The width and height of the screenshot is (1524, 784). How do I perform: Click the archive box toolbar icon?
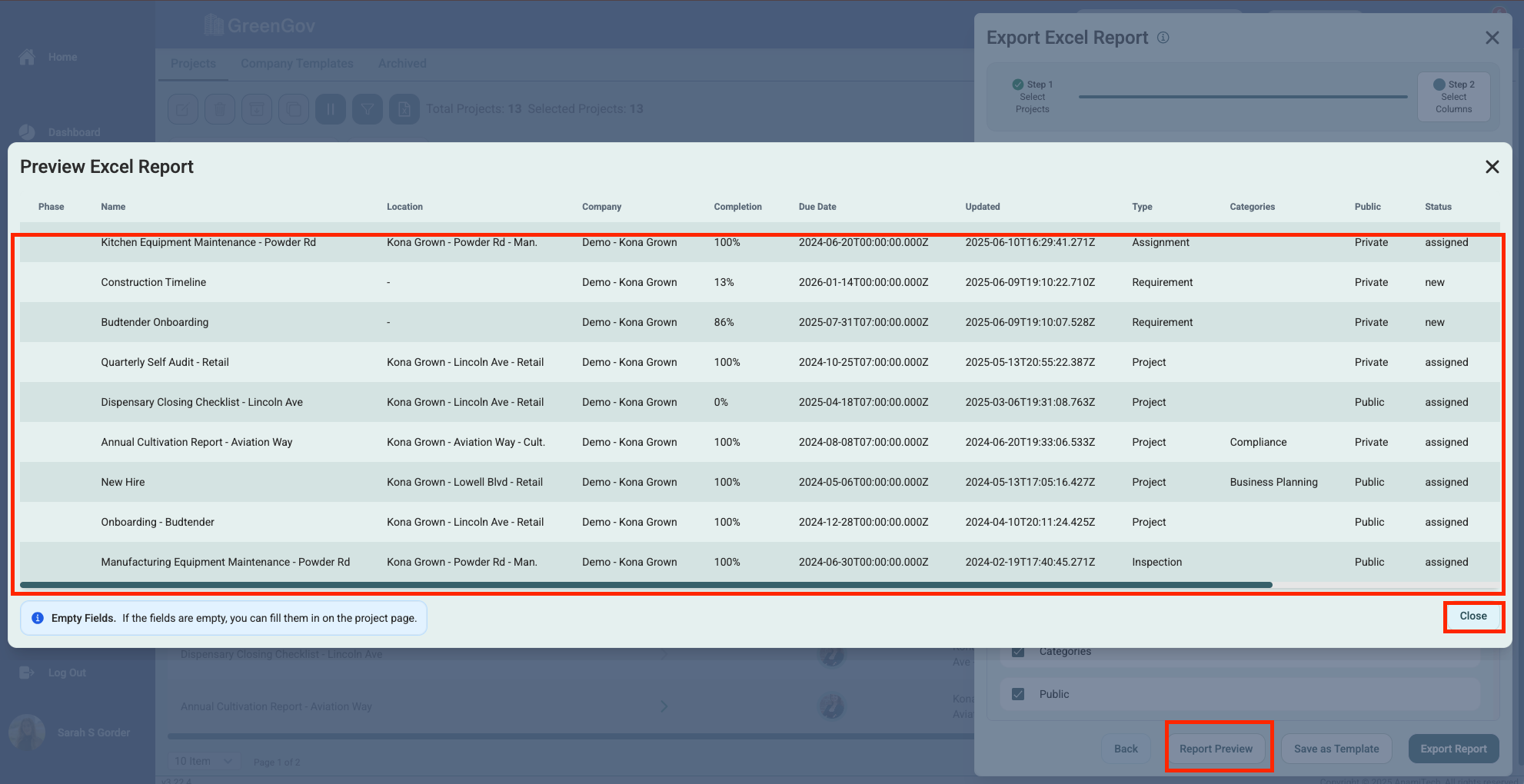[257, 109]
